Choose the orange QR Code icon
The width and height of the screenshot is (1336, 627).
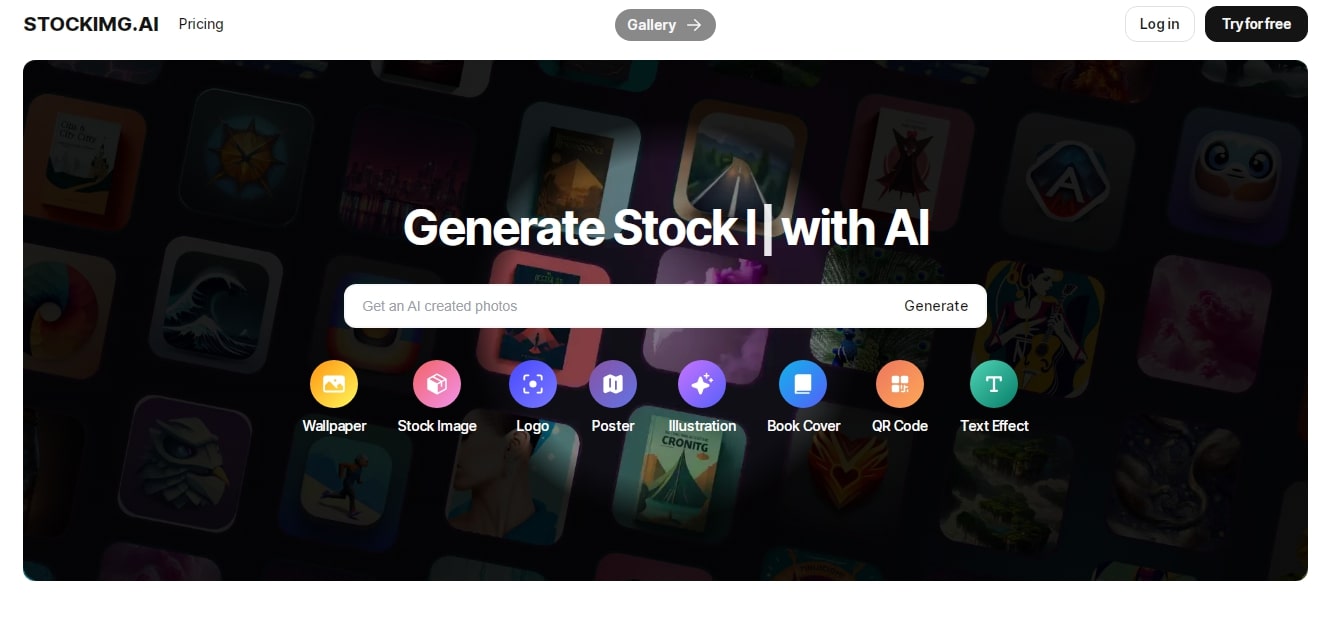pos(900,384)
